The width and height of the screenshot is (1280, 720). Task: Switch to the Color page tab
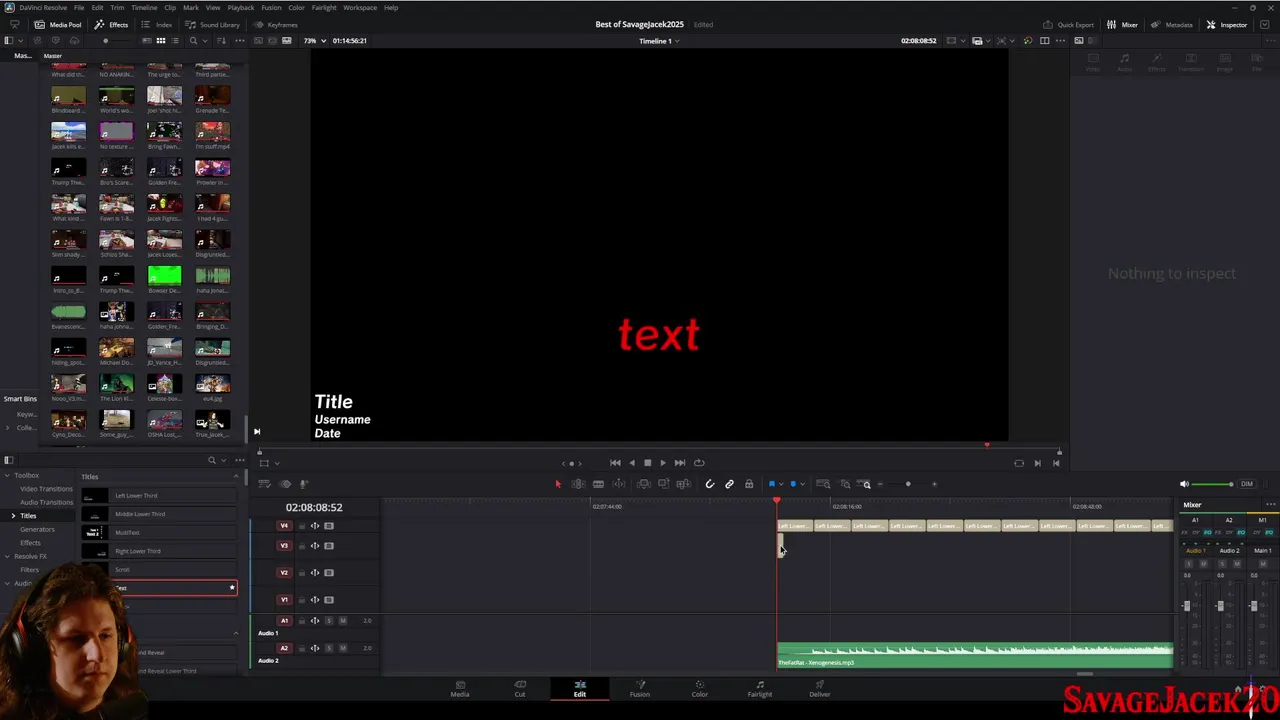click(699, 688)
